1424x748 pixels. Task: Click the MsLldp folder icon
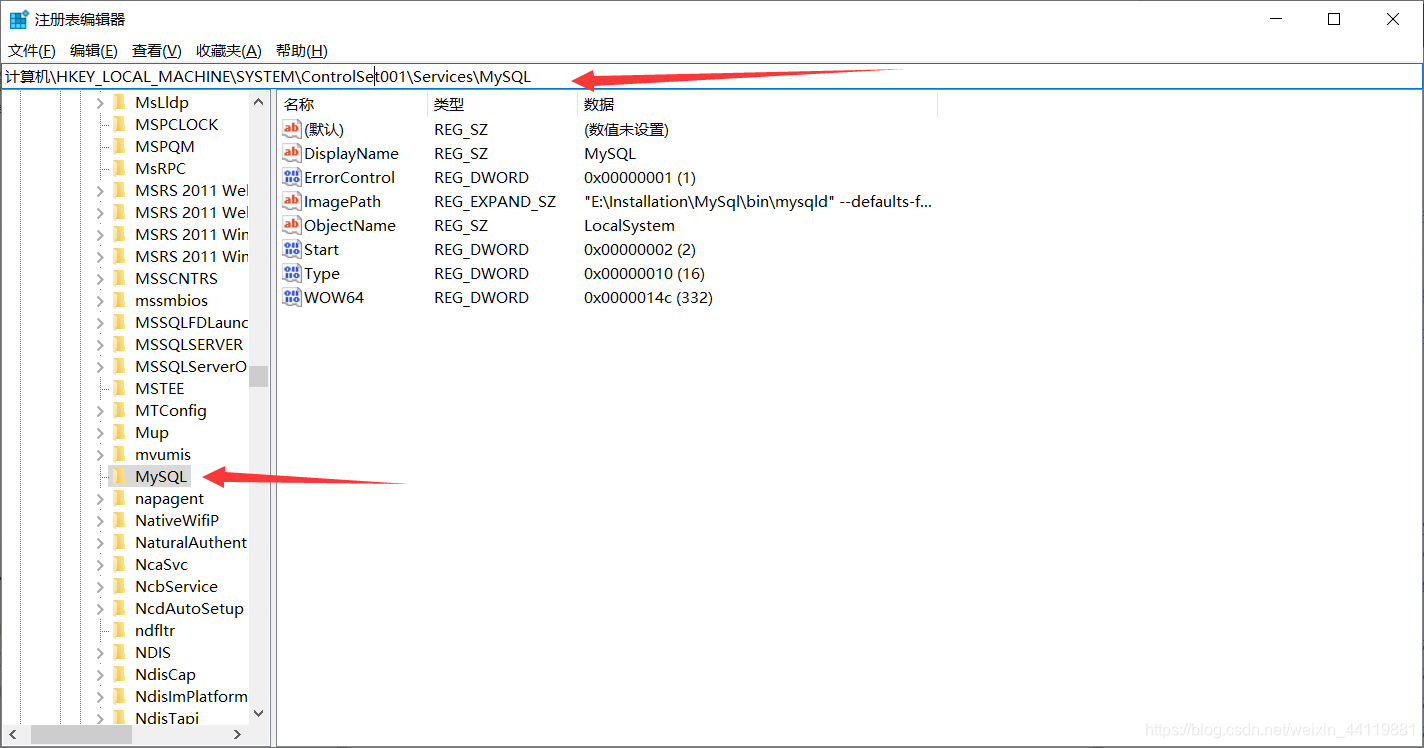[x=119, y=102]
